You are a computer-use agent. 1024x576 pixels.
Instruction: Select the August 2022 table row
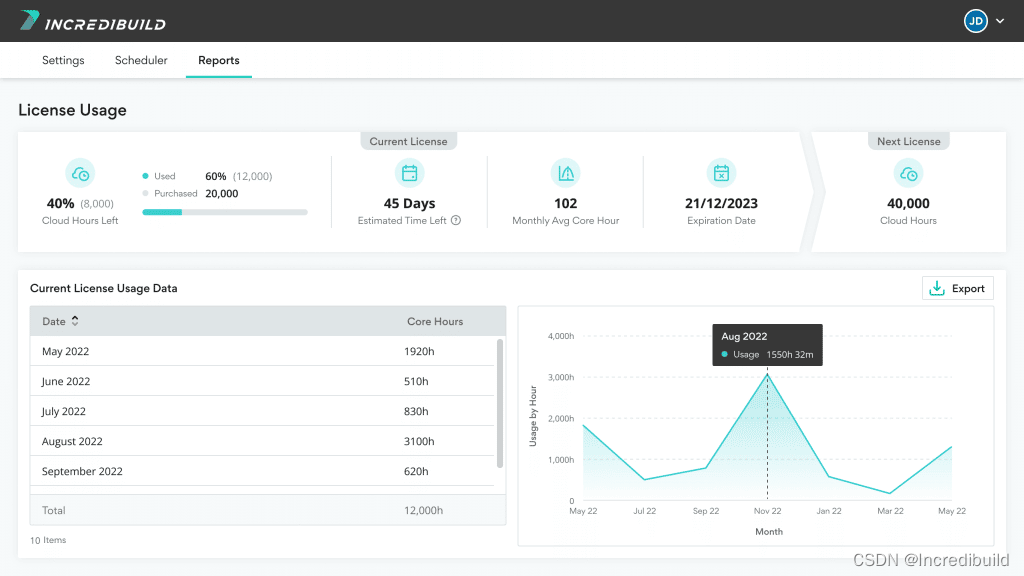[266, 441]
